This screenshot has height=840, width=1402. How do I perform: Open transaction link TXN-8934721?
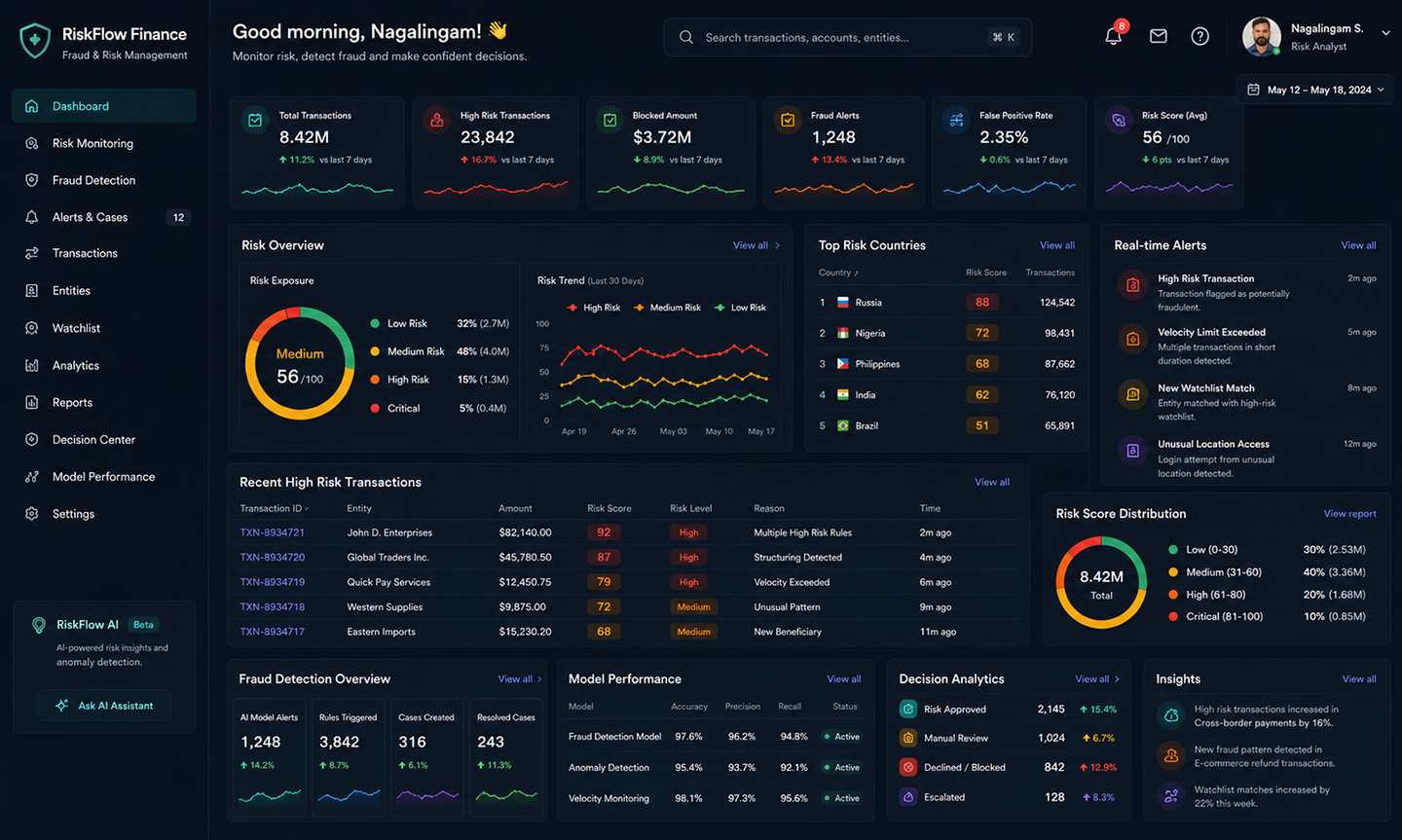click(x=273, y=532)
